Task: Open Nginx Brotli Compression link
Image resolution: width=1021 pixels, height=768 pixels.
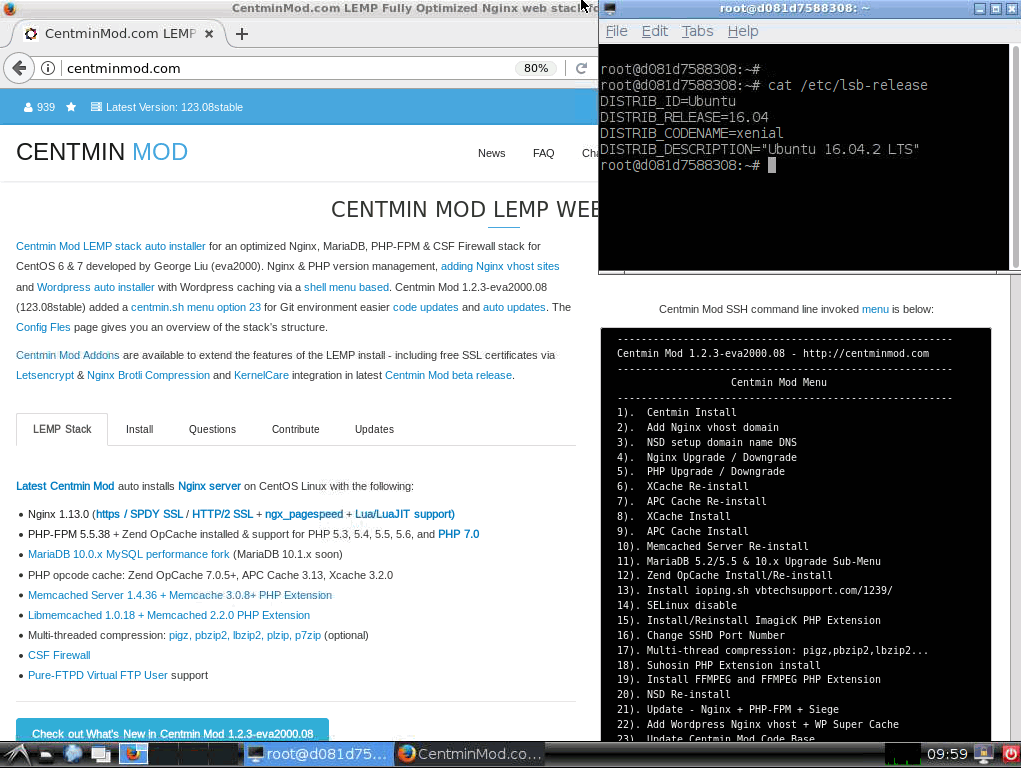Action: (148, 376)
